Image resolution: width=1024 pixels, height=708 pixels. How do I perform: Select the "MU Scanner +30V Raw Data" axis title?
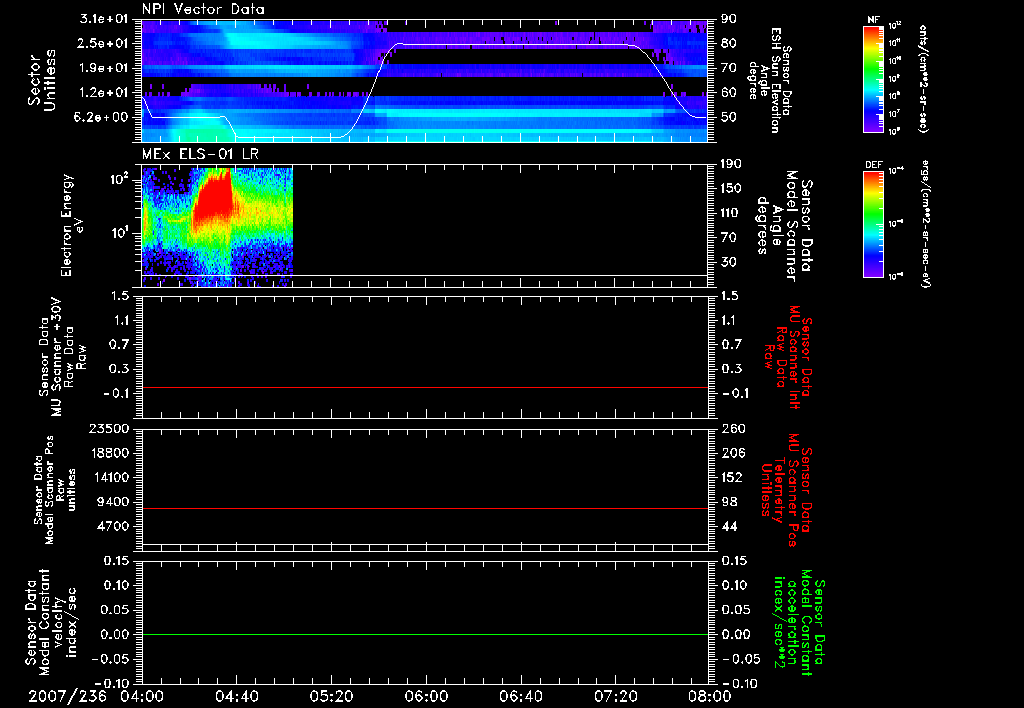63,357
